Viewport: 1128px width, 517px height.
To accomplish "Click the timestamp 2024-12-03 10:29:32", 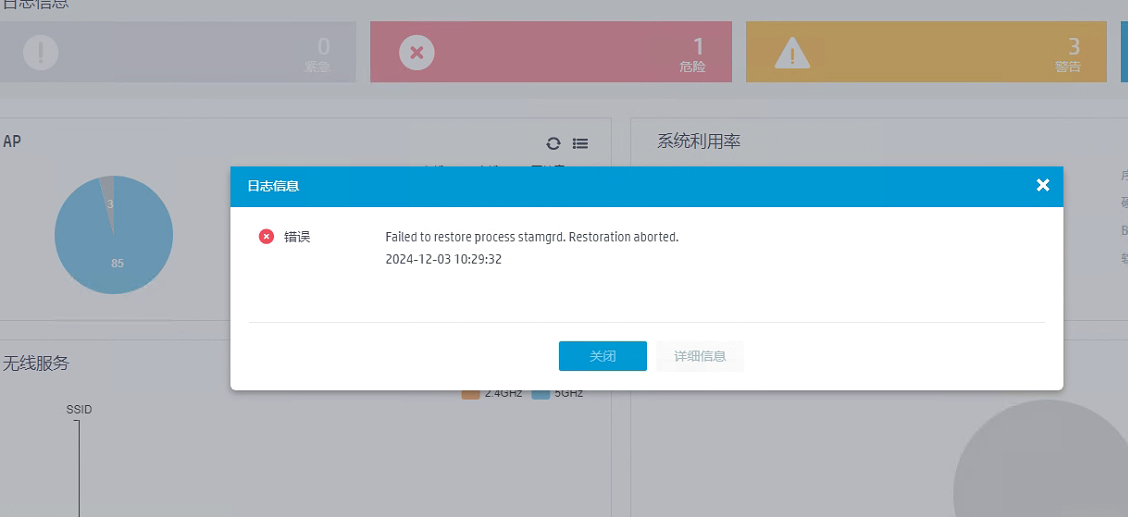I will pos(443,260).
